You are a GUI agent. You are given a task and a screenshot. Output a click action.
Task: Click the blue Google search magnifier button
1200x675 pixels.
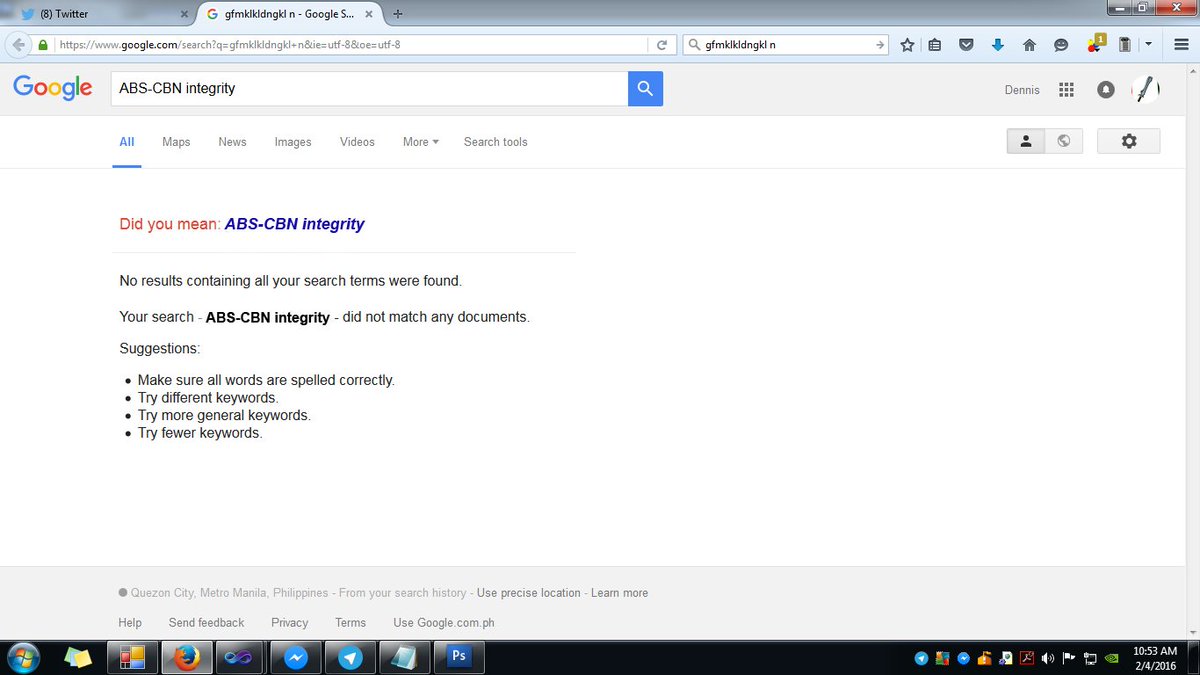click(645, 89)
